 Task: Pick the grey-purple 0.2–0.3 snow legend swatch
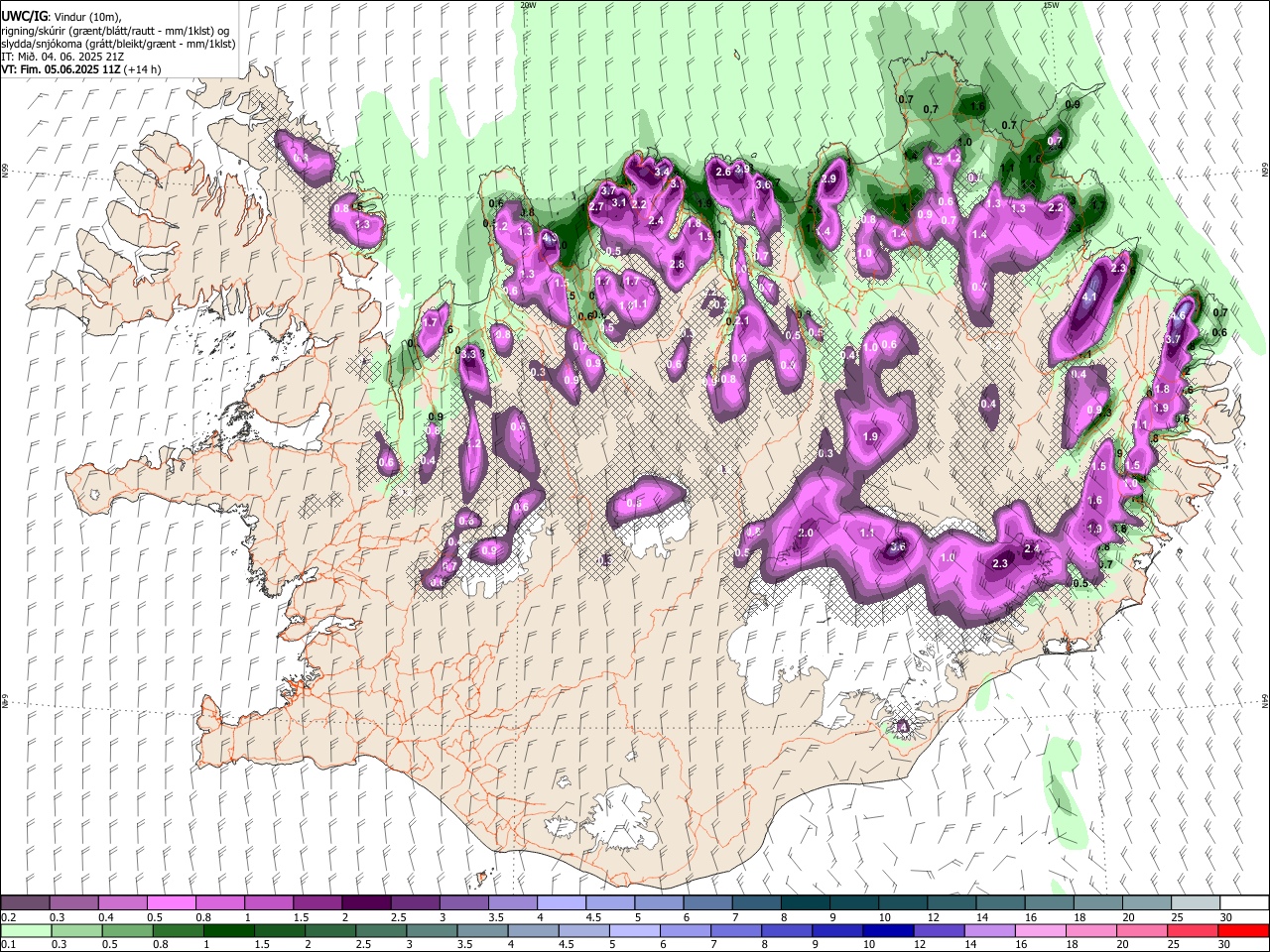[x=25, y=903]
